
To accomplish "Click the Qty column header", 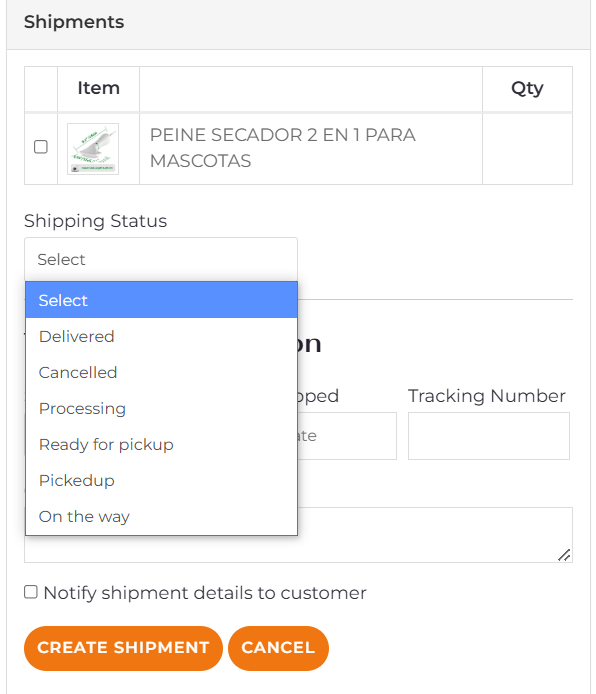I will (x=527, y=89).
